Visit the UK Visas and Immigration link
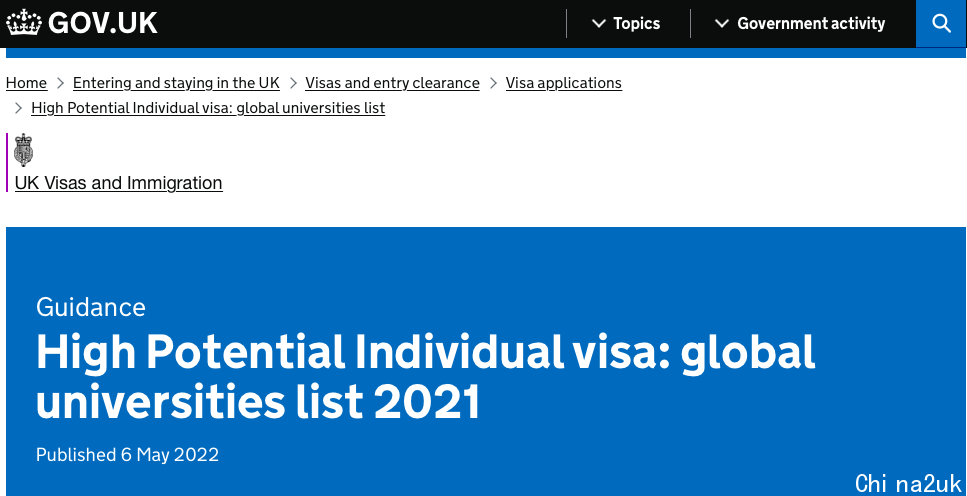 pos(118,183)
